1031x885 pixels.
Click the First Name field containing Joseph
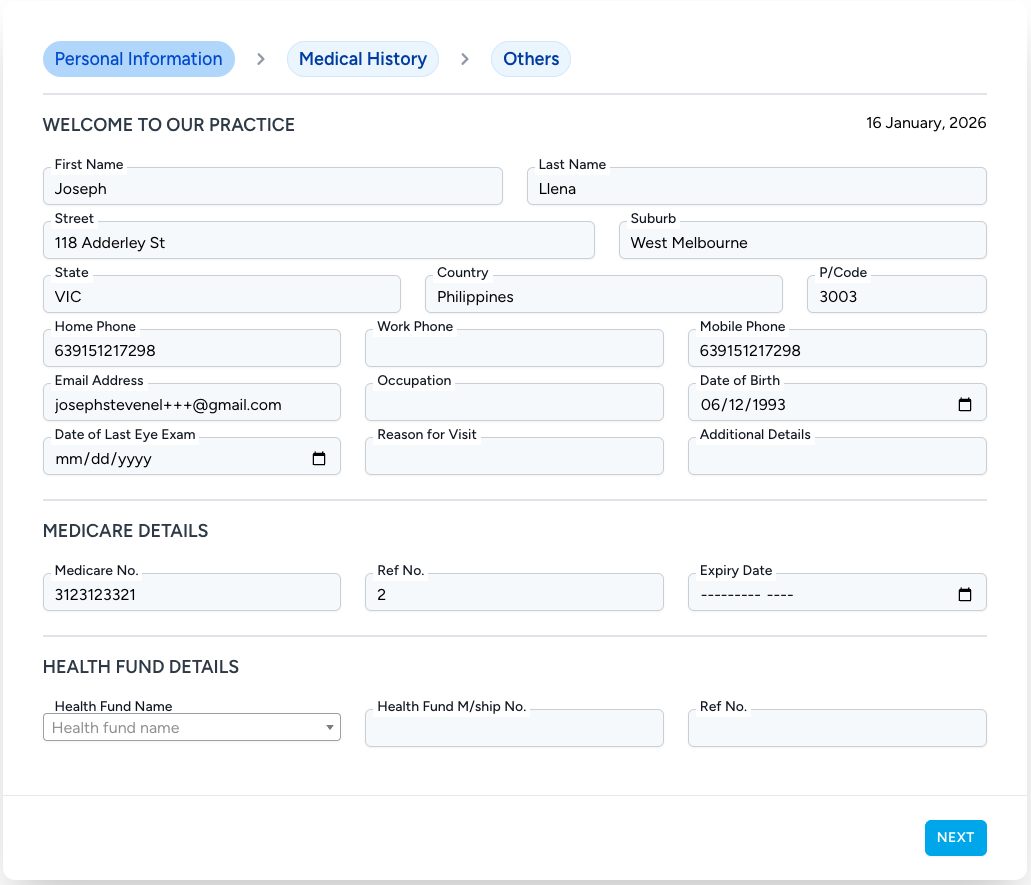click(272, 189)
